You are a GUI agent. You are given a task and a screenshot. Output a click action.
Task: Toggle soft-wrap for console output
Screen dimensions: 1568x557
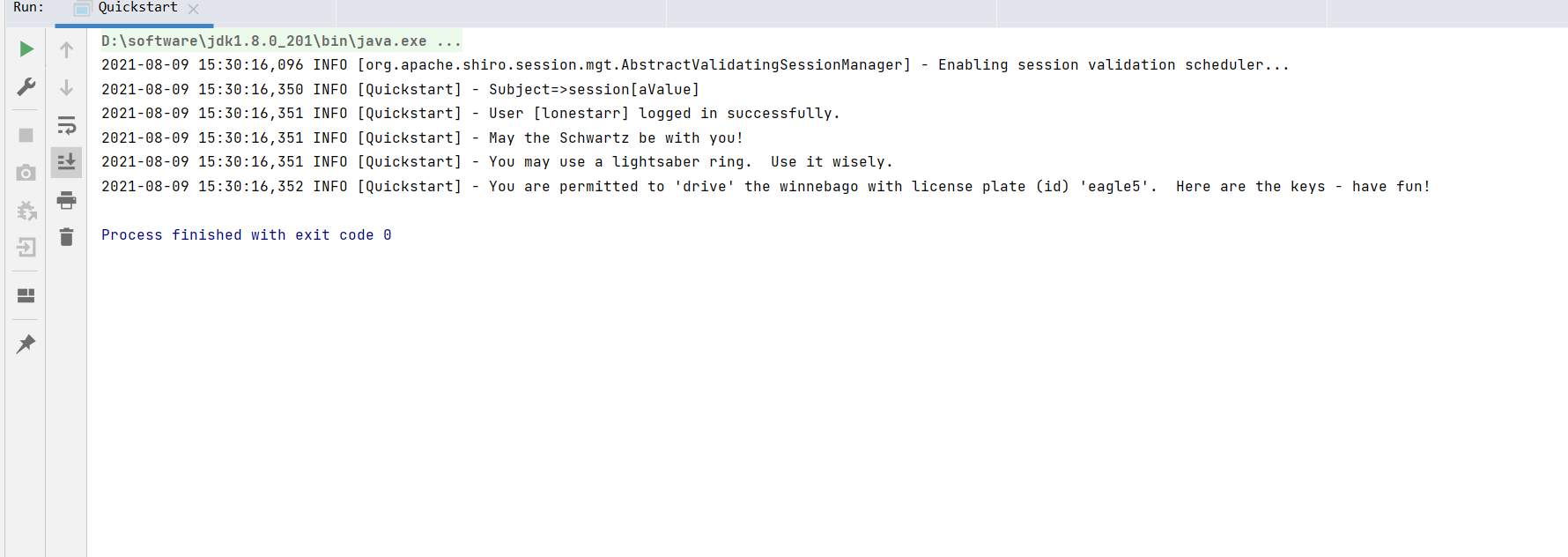pos(66,125)
